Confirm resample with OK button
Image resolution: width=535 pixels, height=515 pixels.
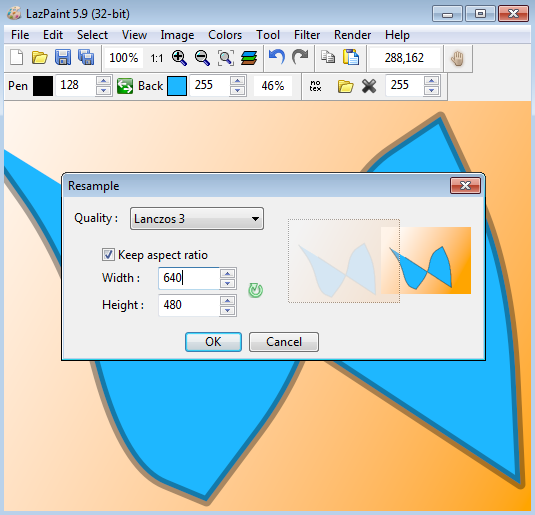(213, 342)
